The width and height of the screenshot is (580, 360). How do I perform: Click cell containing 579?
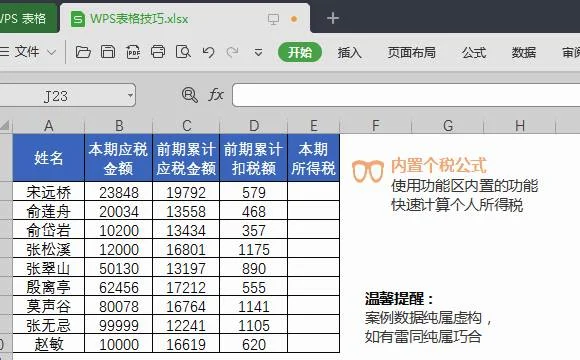click(254, 192)
